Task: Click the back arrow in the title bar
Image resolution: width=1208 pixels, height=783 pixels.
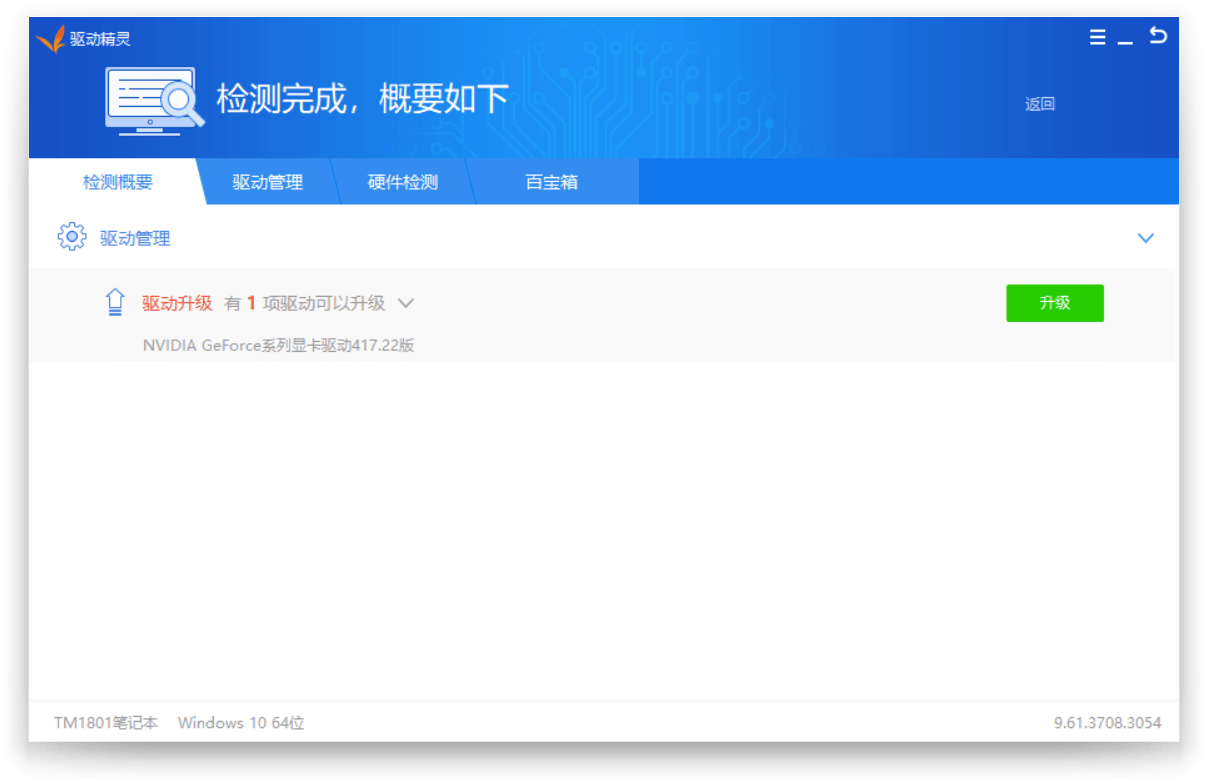Action: click(1159, 35)
